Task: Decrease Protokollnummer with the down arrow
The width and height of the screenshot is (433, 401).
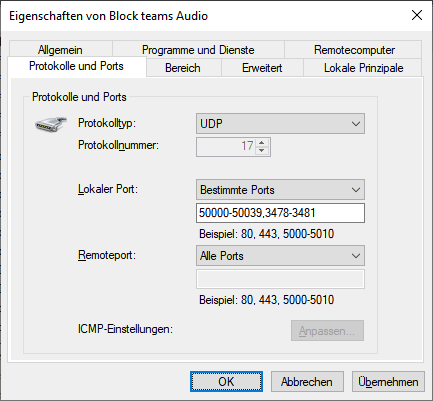Action: 262,151
